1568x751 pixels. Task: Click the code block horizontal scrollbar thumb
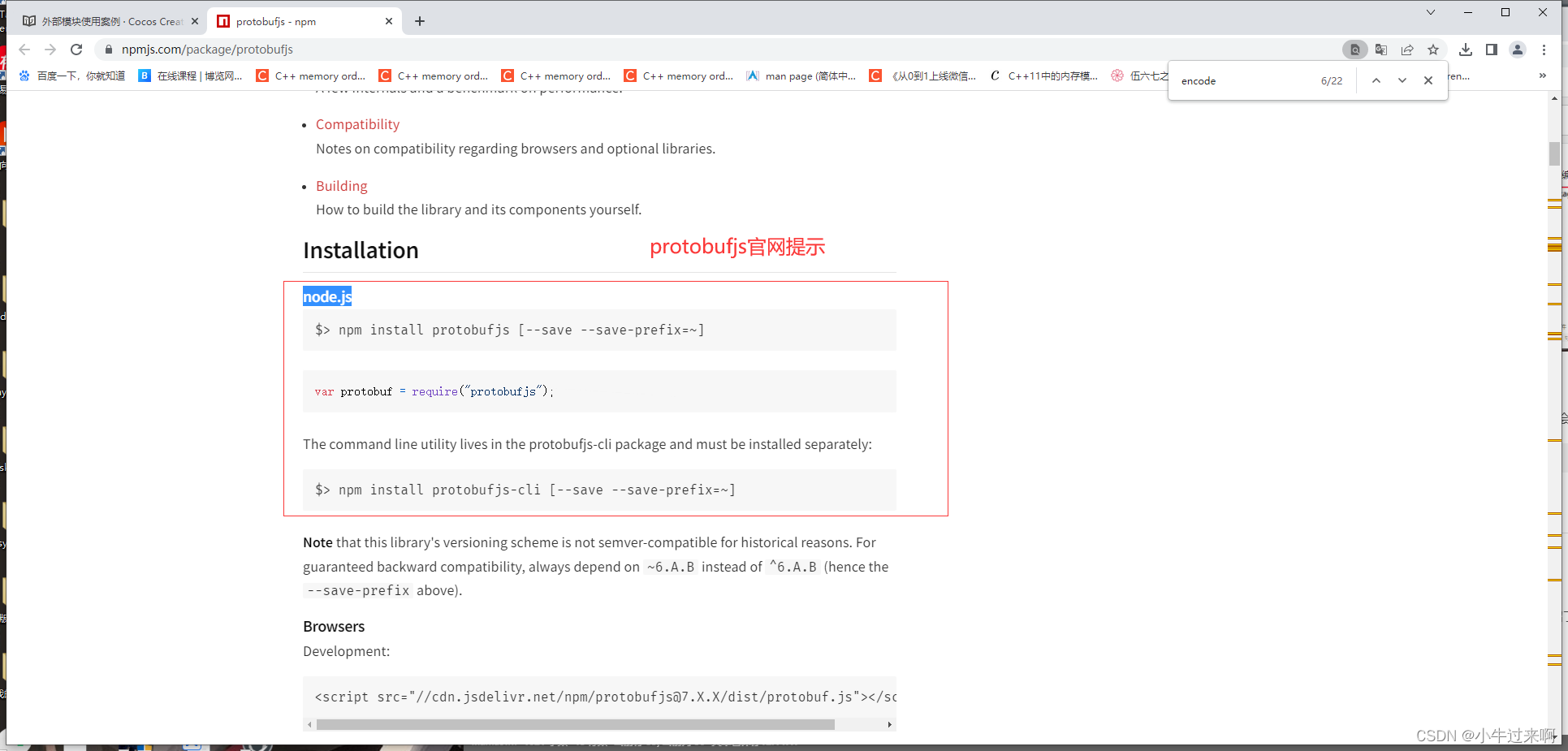click(x=576, y=724)
